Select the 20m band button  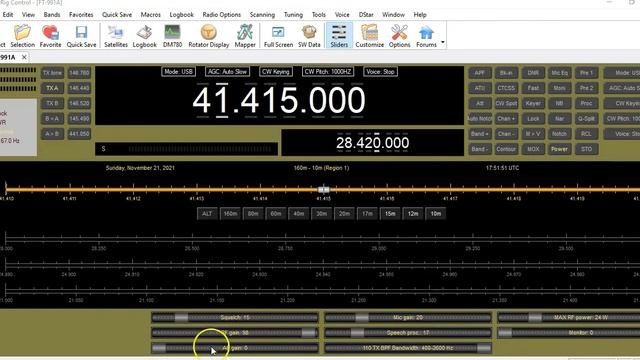344,214
